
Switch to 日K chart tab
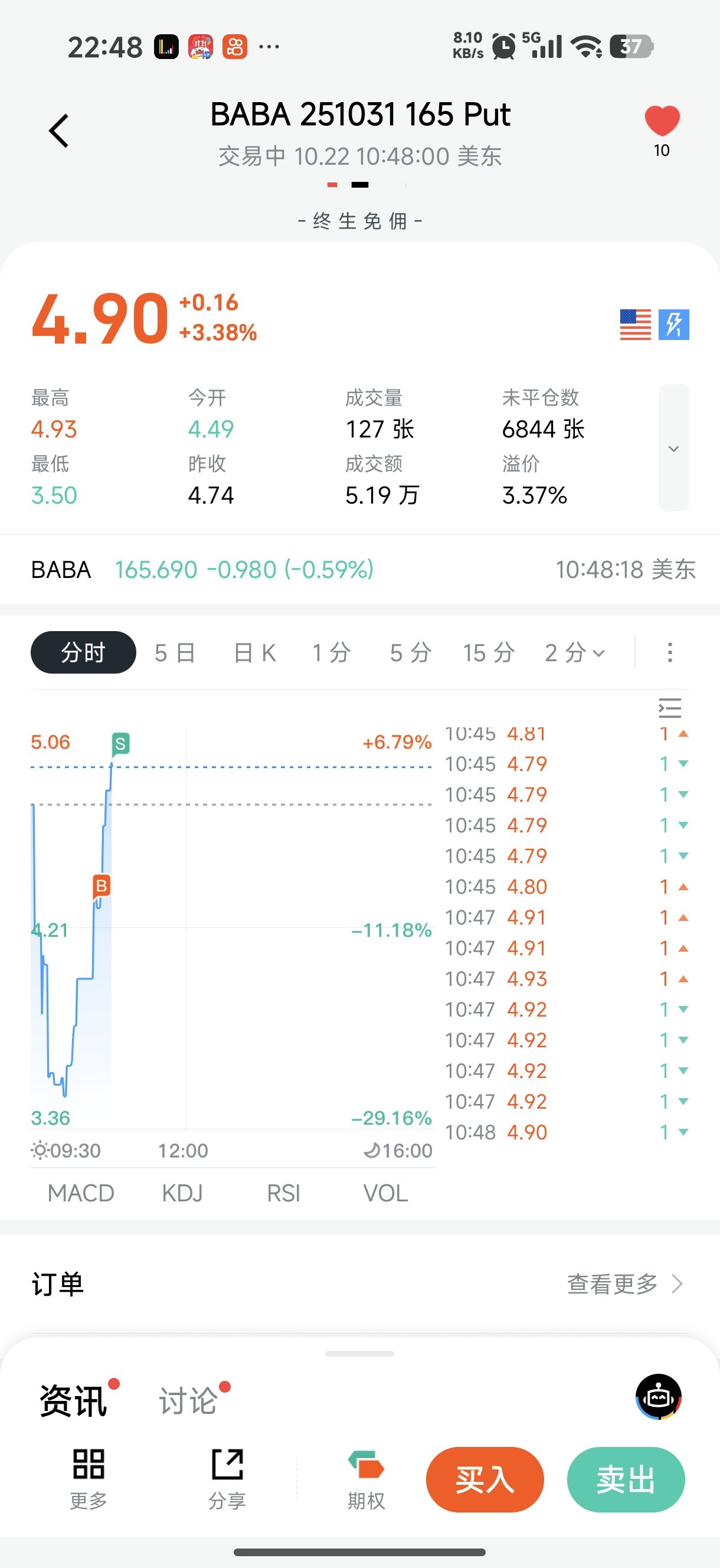tap(254, 653)
